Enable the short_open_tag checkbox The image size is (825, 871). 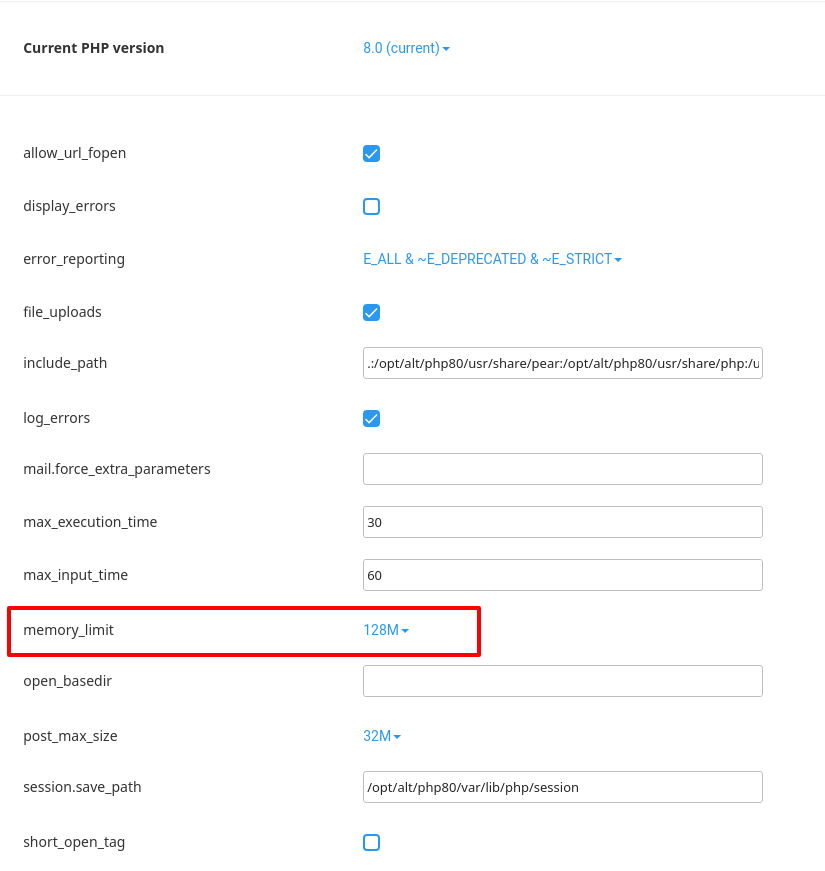click(371, 843)
